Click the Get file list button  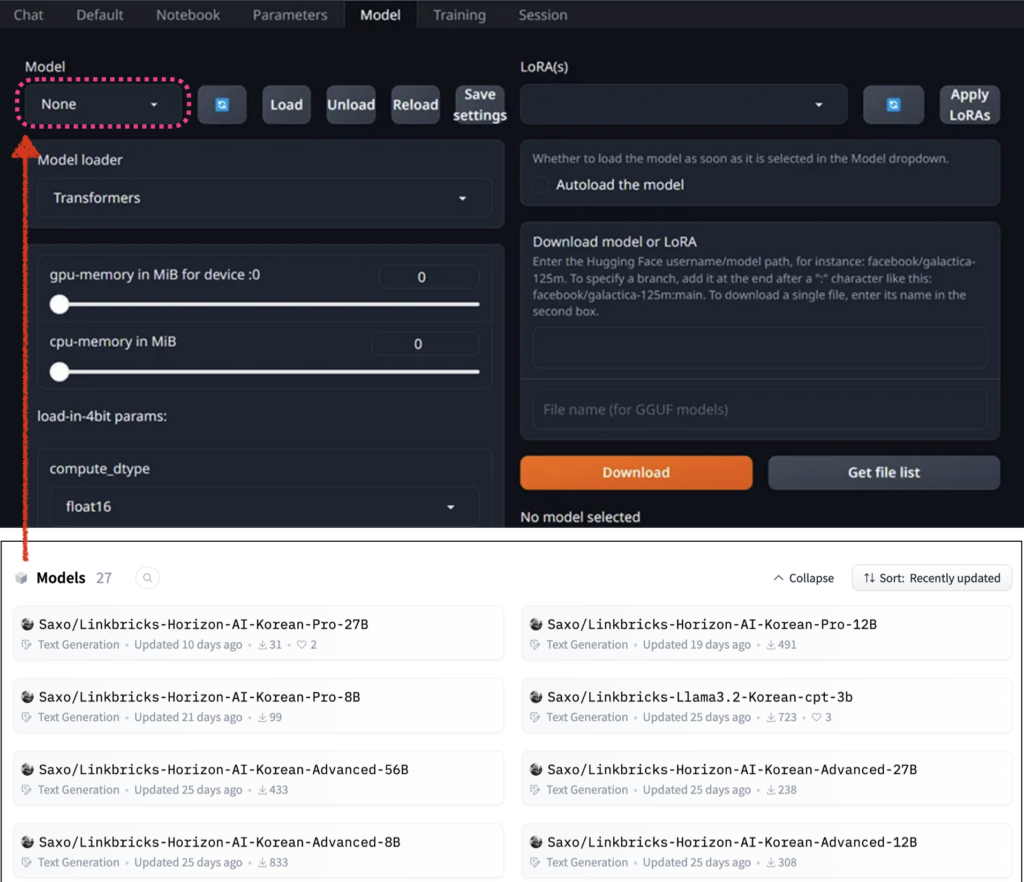tap(883, 472)
